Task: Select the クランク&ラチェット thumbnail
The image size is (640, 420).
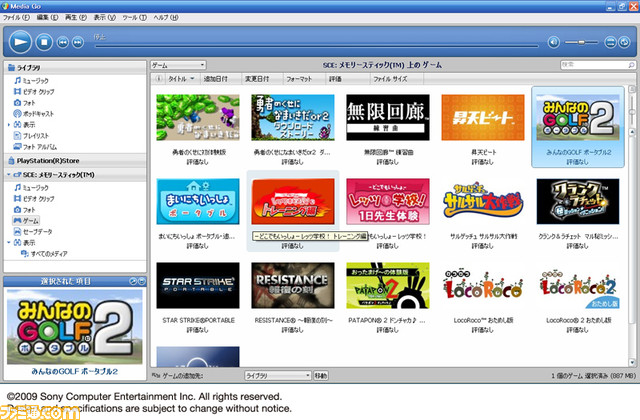Action: point(578,202)
